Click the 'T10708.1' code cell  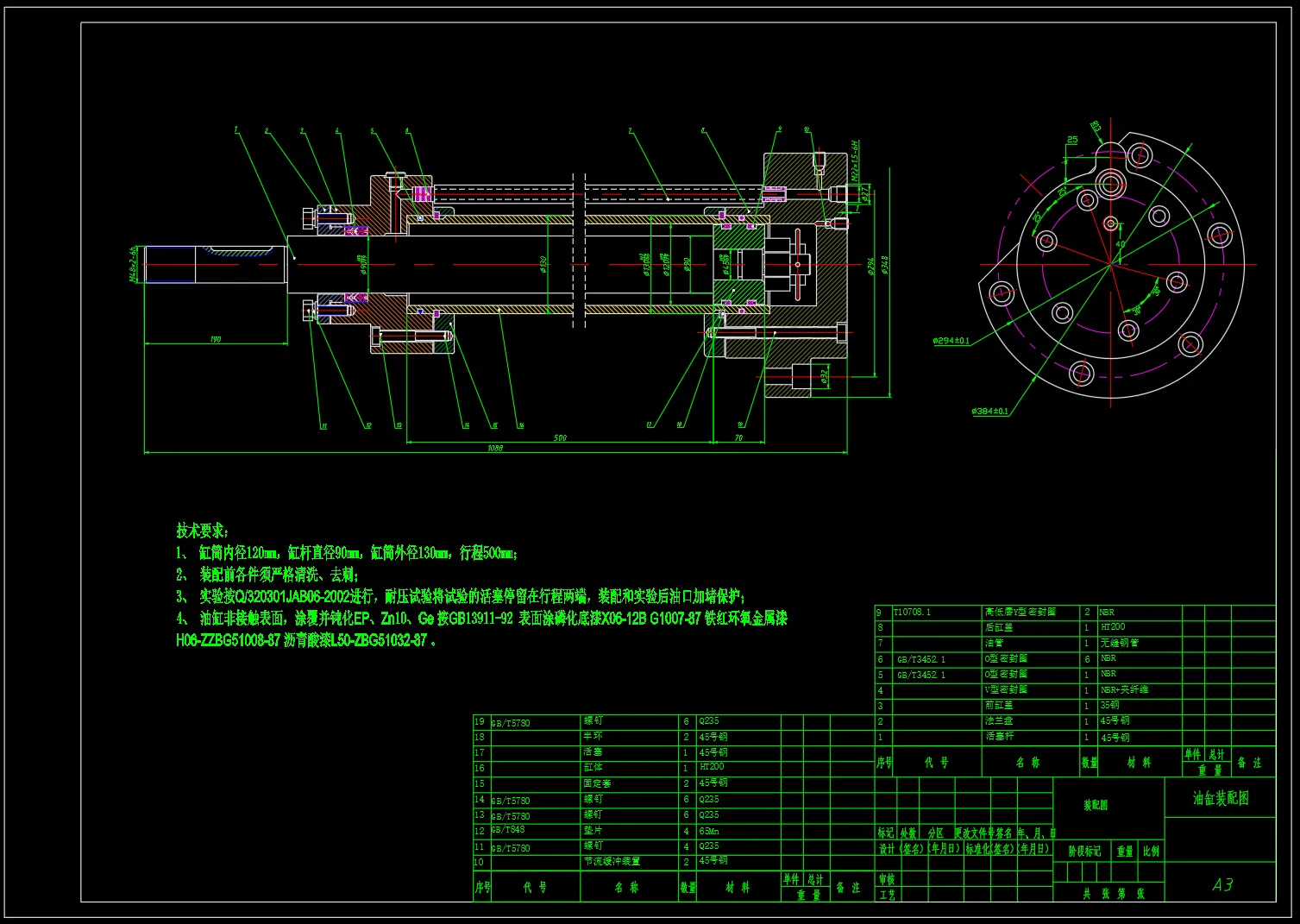pyautogui.click(x=912, y=612)
